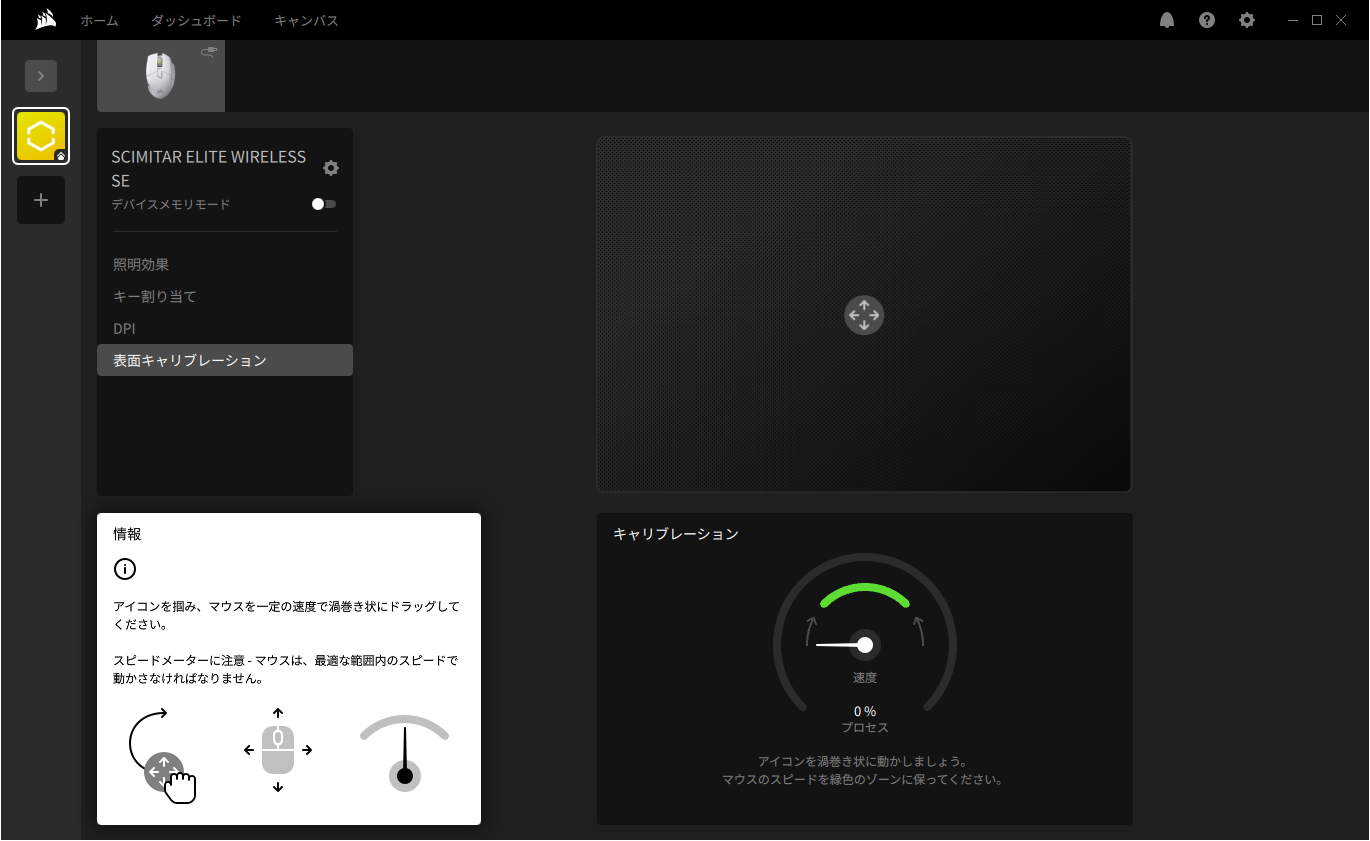Click the Corsair logo in the top bar

point(45,19)
